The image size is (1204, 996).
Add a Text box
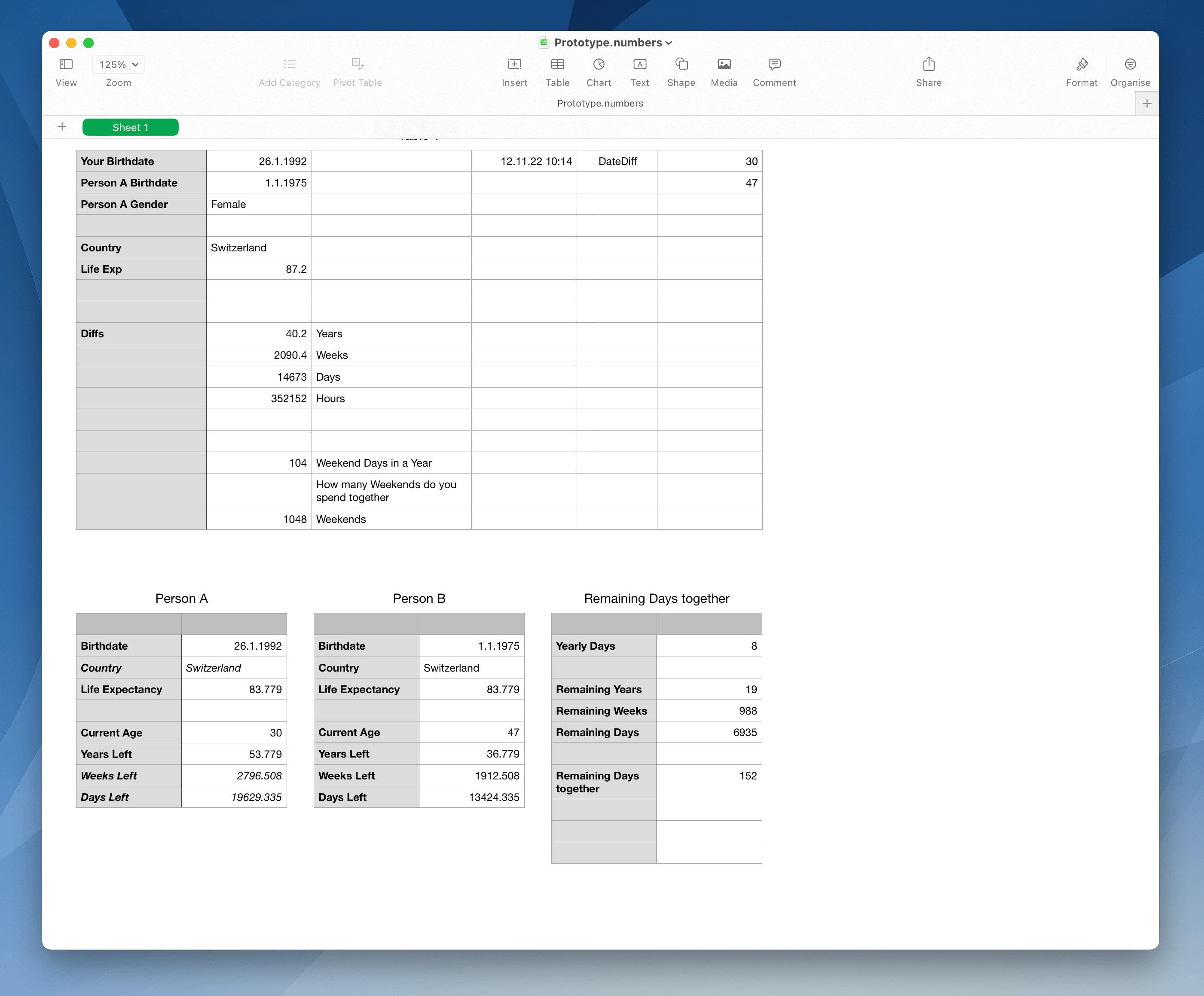coord(640,71)
